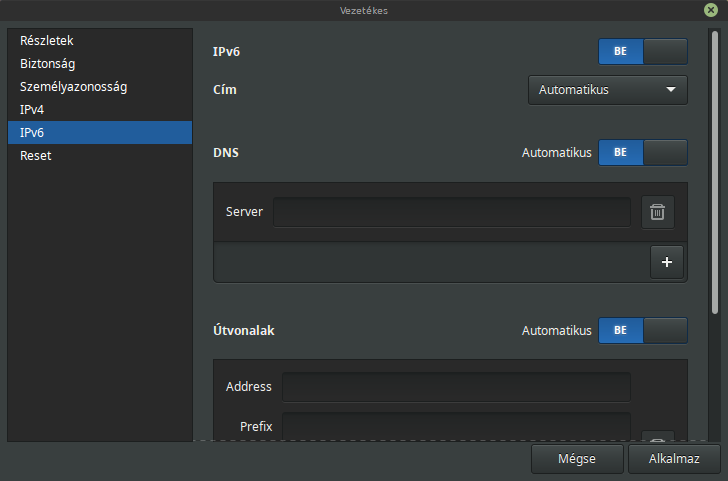The height and width of the screenshot is (481, 728).
Task: Turn off automatic Útvonalak switch
Action: tap(643, 331)
